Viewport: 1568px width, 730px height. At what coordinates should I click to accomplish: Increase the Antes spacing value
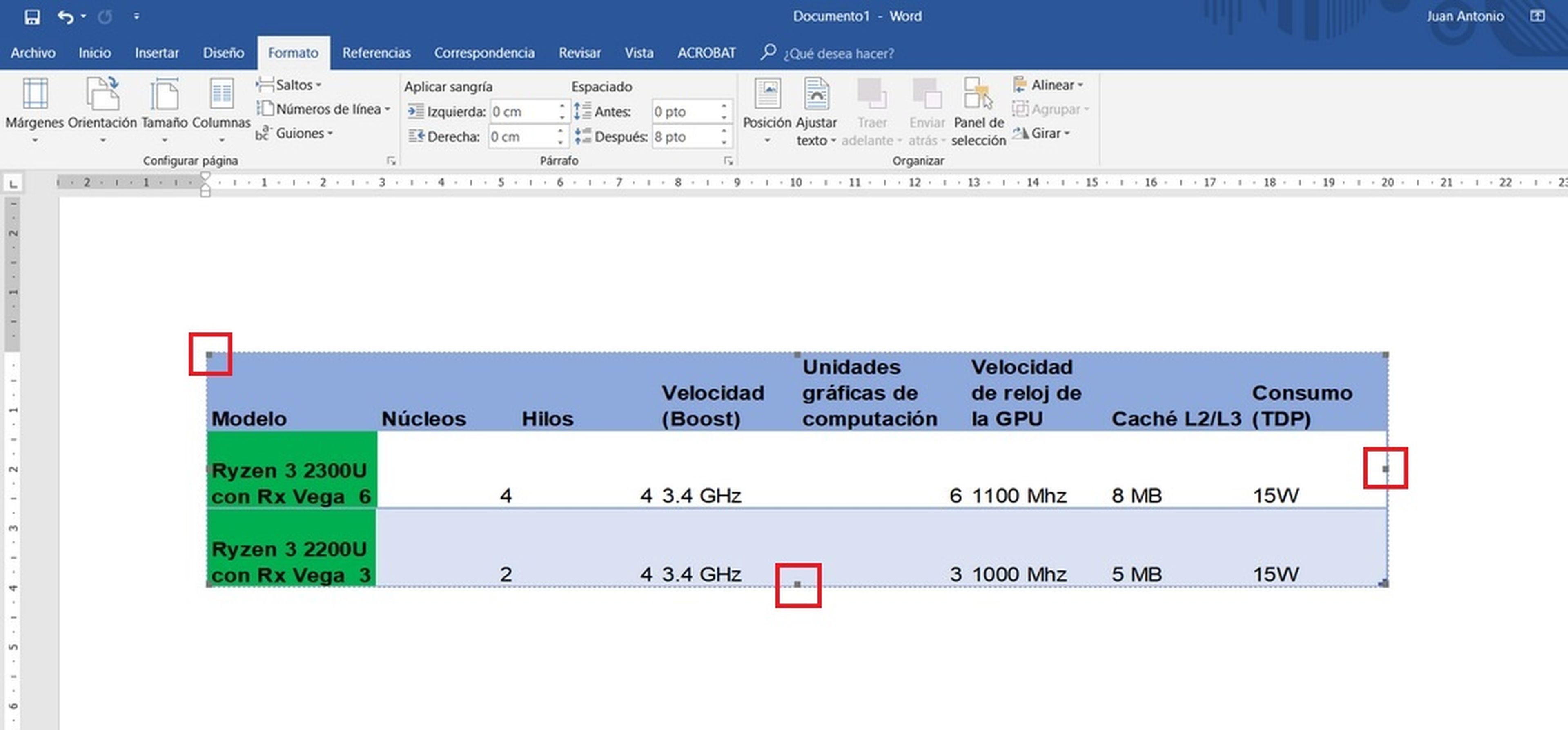724,107
